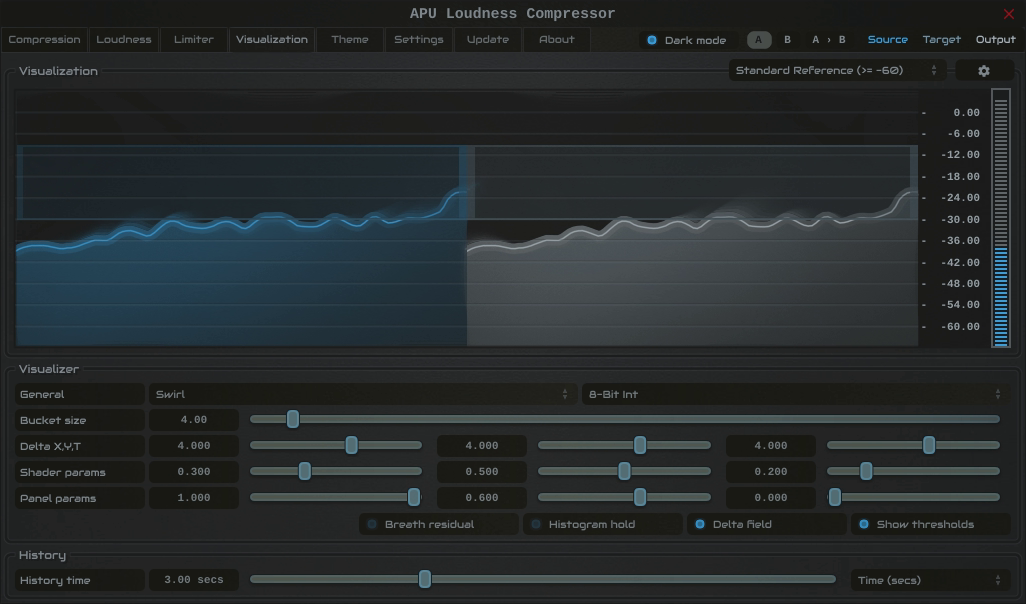The image size is (1026, 604).
Task: Click the third Panel params slider
Action: [x=913, y=497]
